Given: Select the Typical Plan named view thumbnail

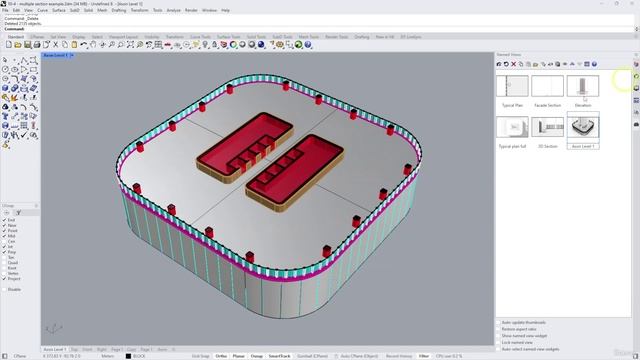Looking at the screenshot, I should click(512, 86).
